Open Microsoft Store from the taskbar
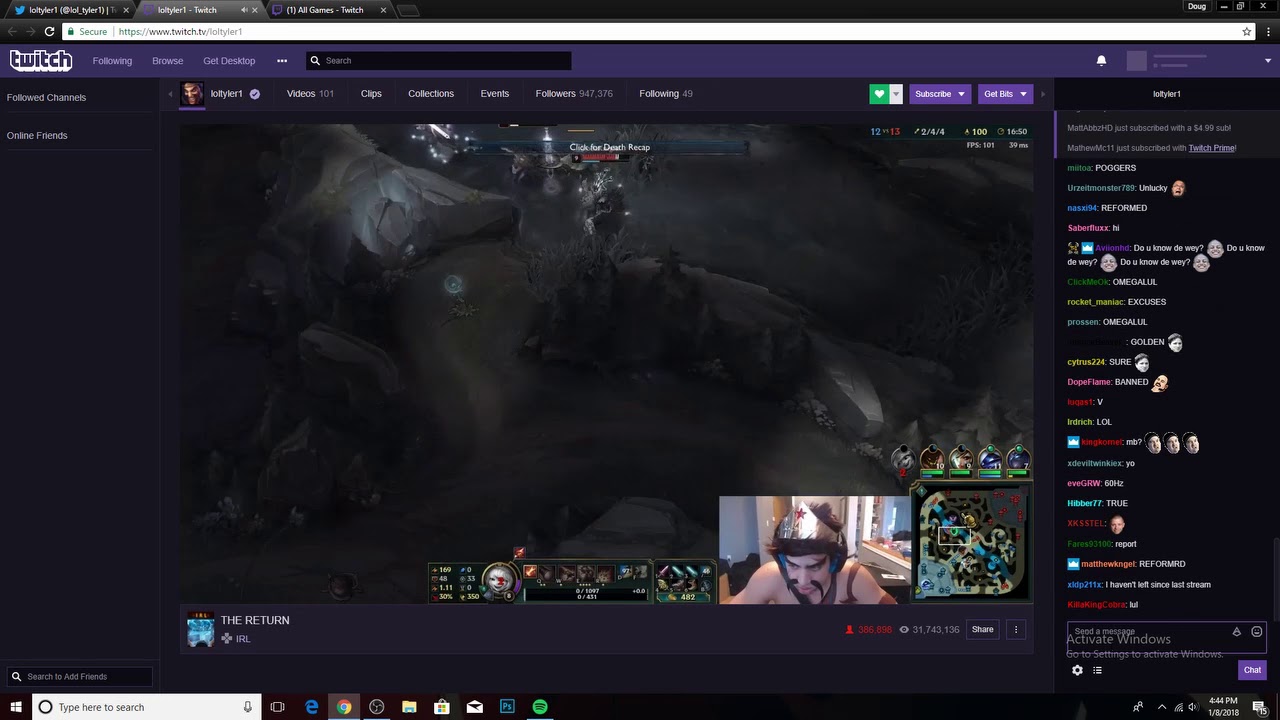The width and height of the screenshot is (1280, 720). coord(442,707)
